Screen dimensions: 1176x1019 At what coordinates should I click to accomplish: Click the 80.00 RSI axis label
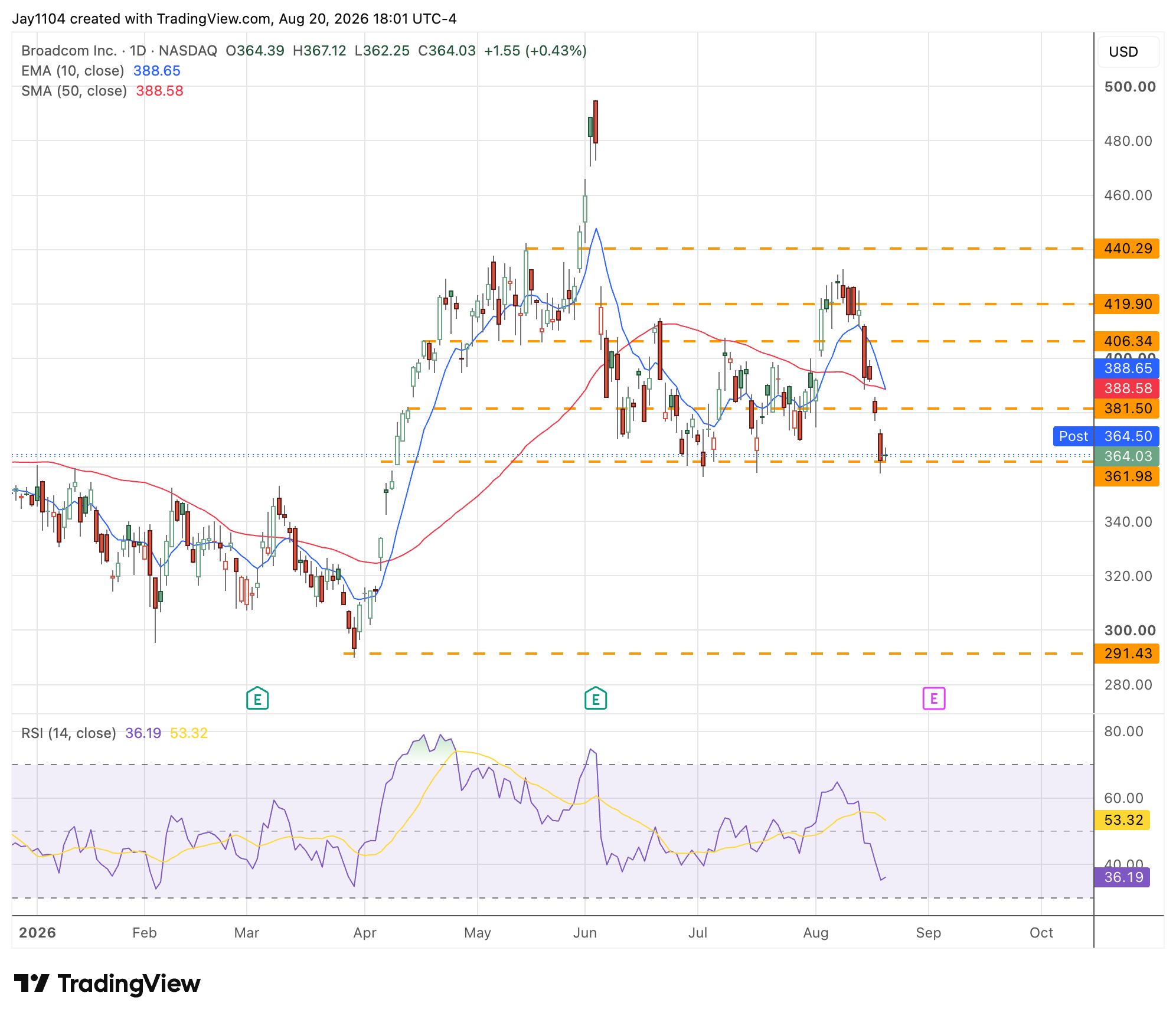[1123, 731]
